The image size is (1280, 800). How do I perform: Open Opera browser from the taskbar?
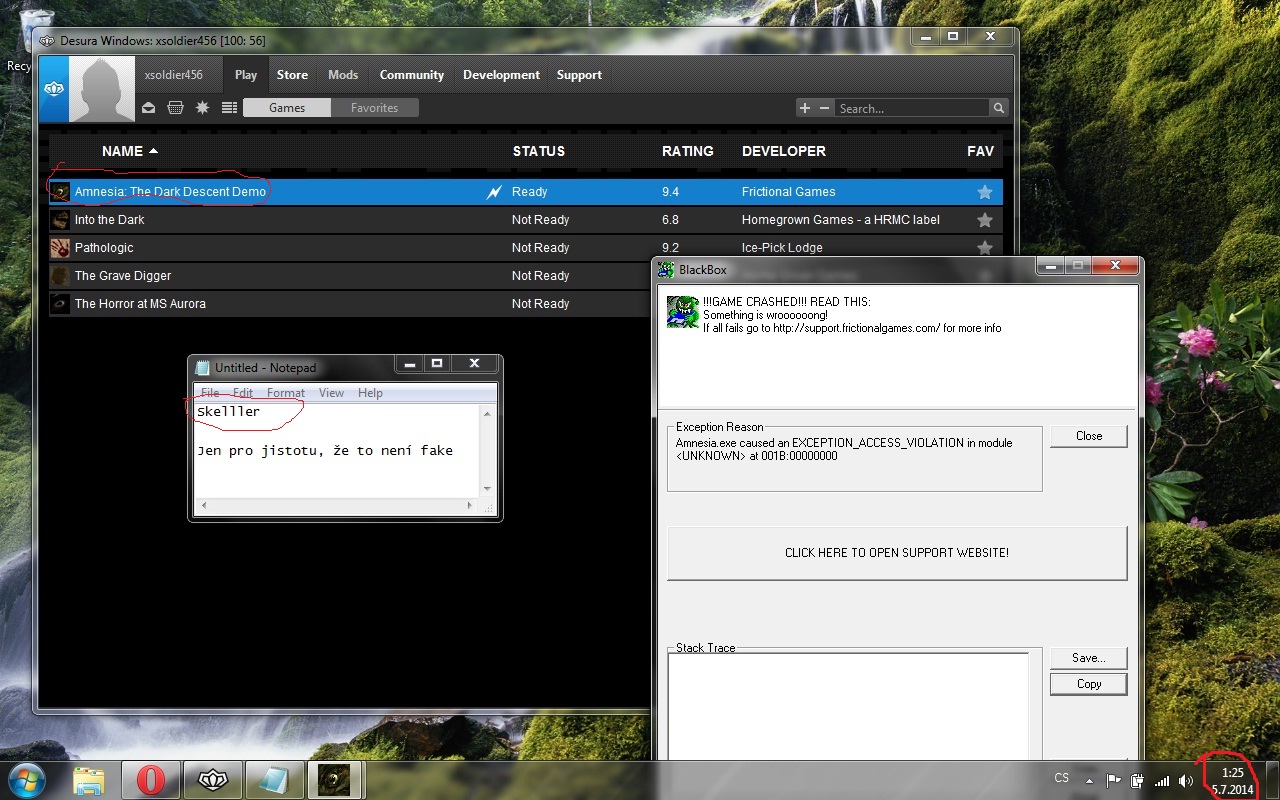(x=150, y=780)
